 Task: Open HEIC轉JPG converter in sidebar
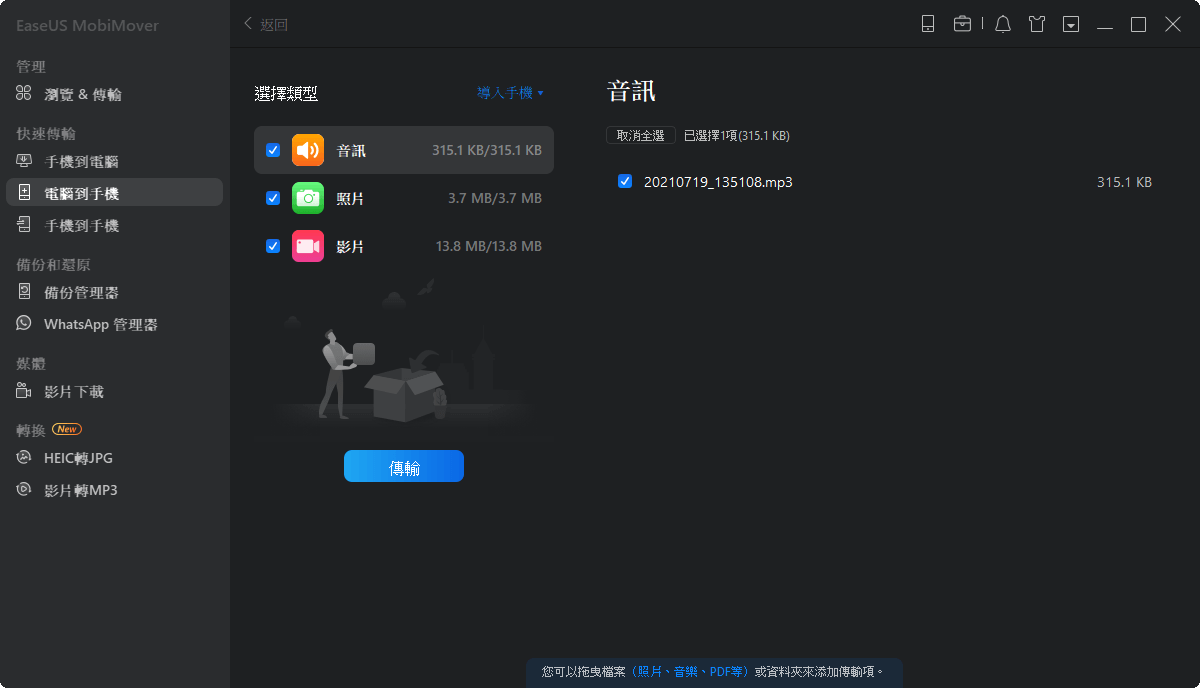point(78,459)
